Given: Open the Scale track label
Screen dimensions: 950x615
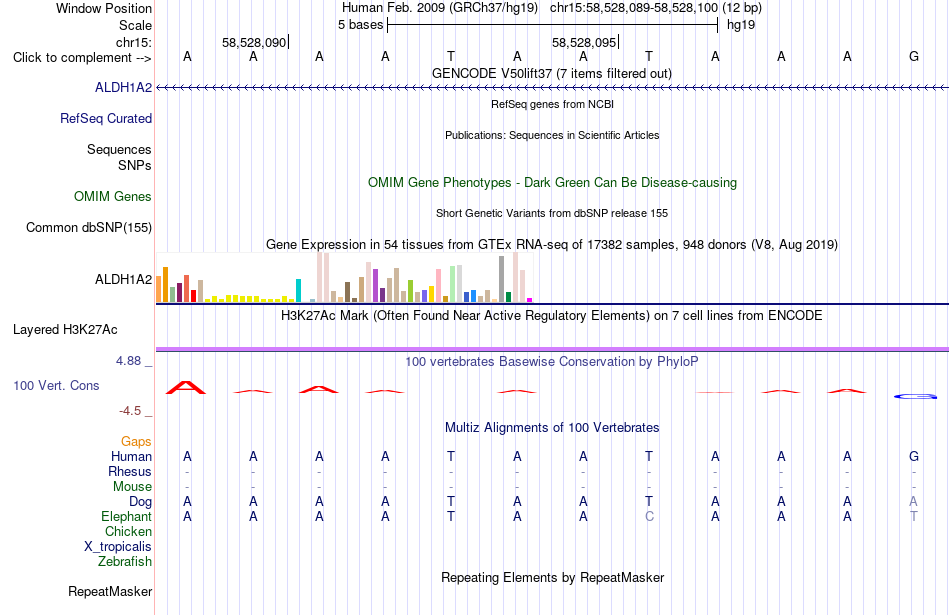Looking at the screenshot, I should tap(135, 25).
